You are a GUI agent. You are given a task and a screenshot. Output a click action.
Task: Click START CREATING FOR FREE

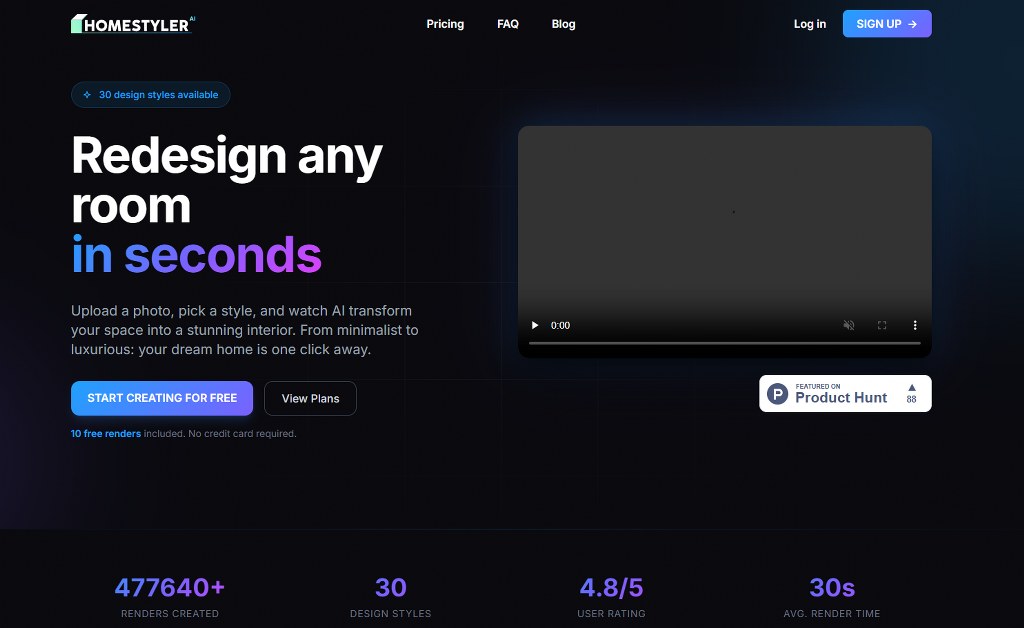click(x=162, y=398)
